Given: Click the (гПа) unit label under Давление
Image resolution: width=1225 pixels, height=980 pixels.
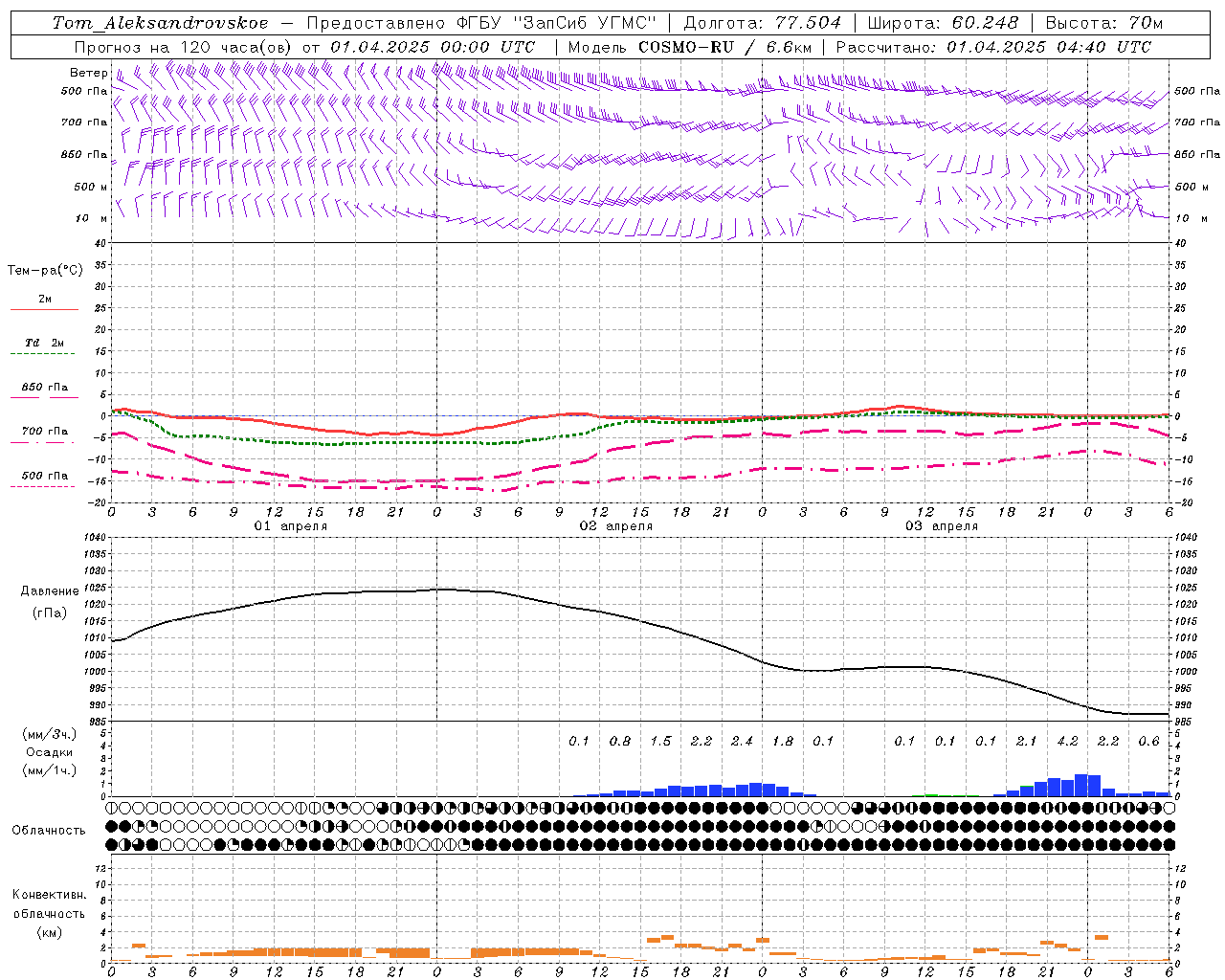Looking at the screenshot, I should click(50, 613).
